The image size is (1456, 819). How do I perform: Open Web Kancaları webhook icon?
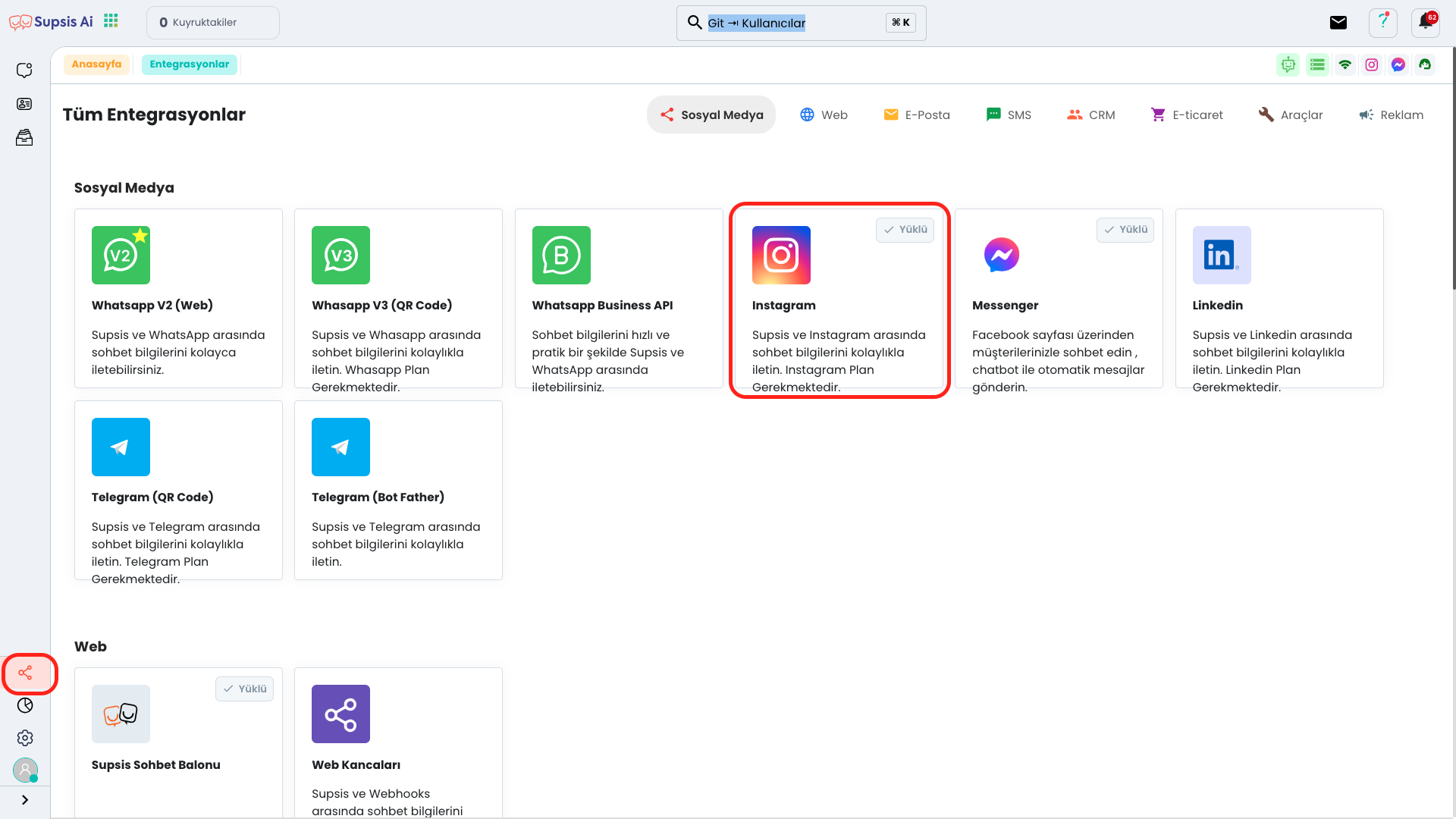tap(340, 714)
